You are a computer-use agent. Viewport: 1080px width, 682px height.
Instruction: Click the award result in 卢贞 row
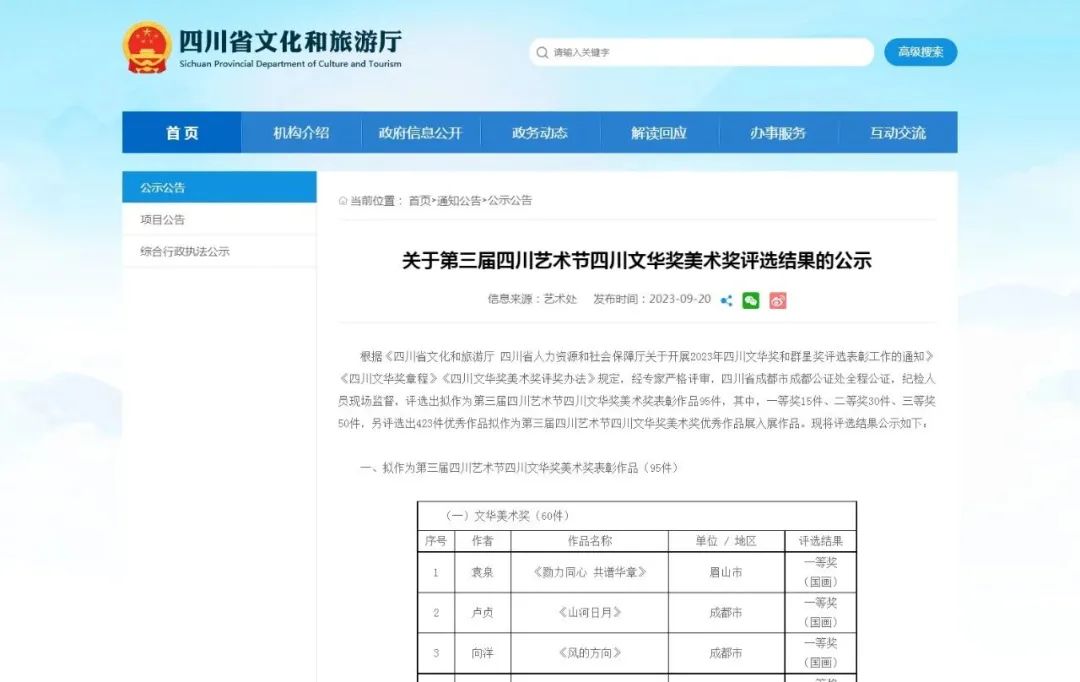pyautogui.click(x=820, y=612)
